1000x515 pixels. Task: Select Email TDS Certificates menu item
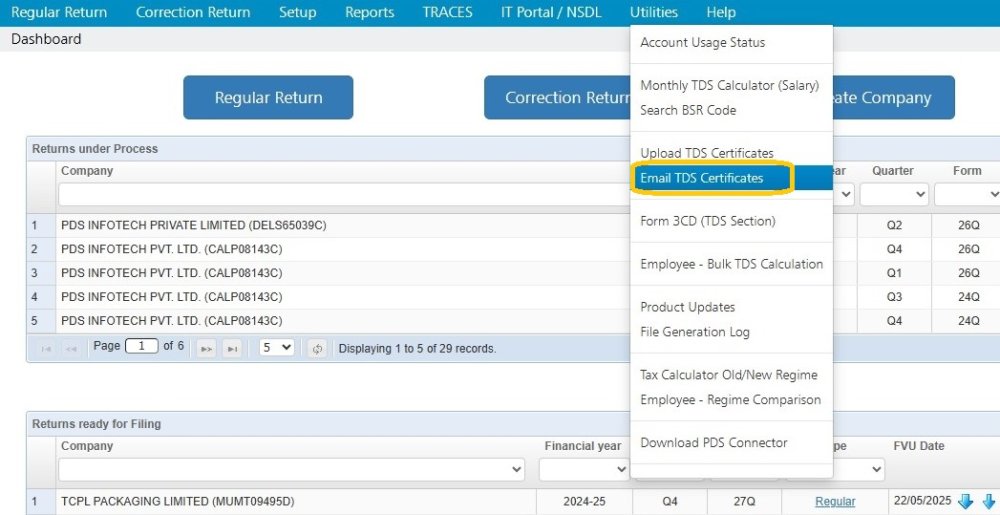702,178
